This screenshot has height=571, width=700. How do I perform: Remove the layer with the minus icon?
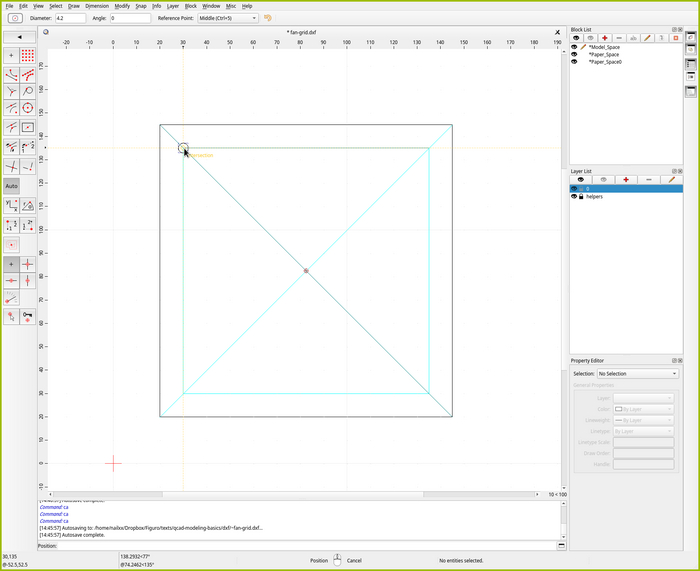[649, 179]
